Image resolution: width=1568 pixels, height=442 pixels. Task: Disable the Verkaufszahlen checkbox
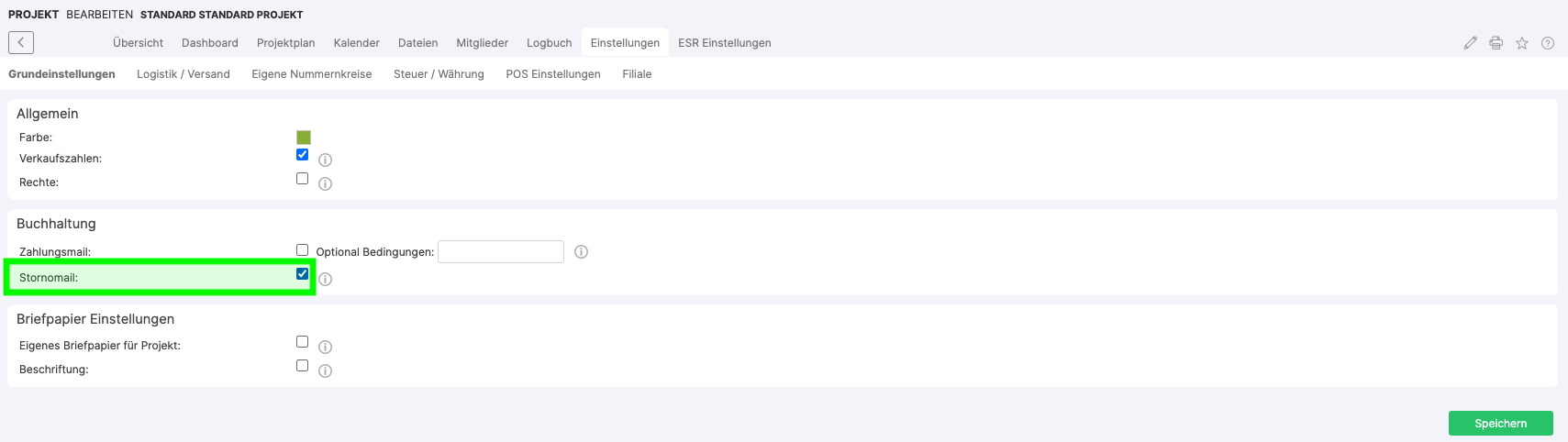[302, 155]
